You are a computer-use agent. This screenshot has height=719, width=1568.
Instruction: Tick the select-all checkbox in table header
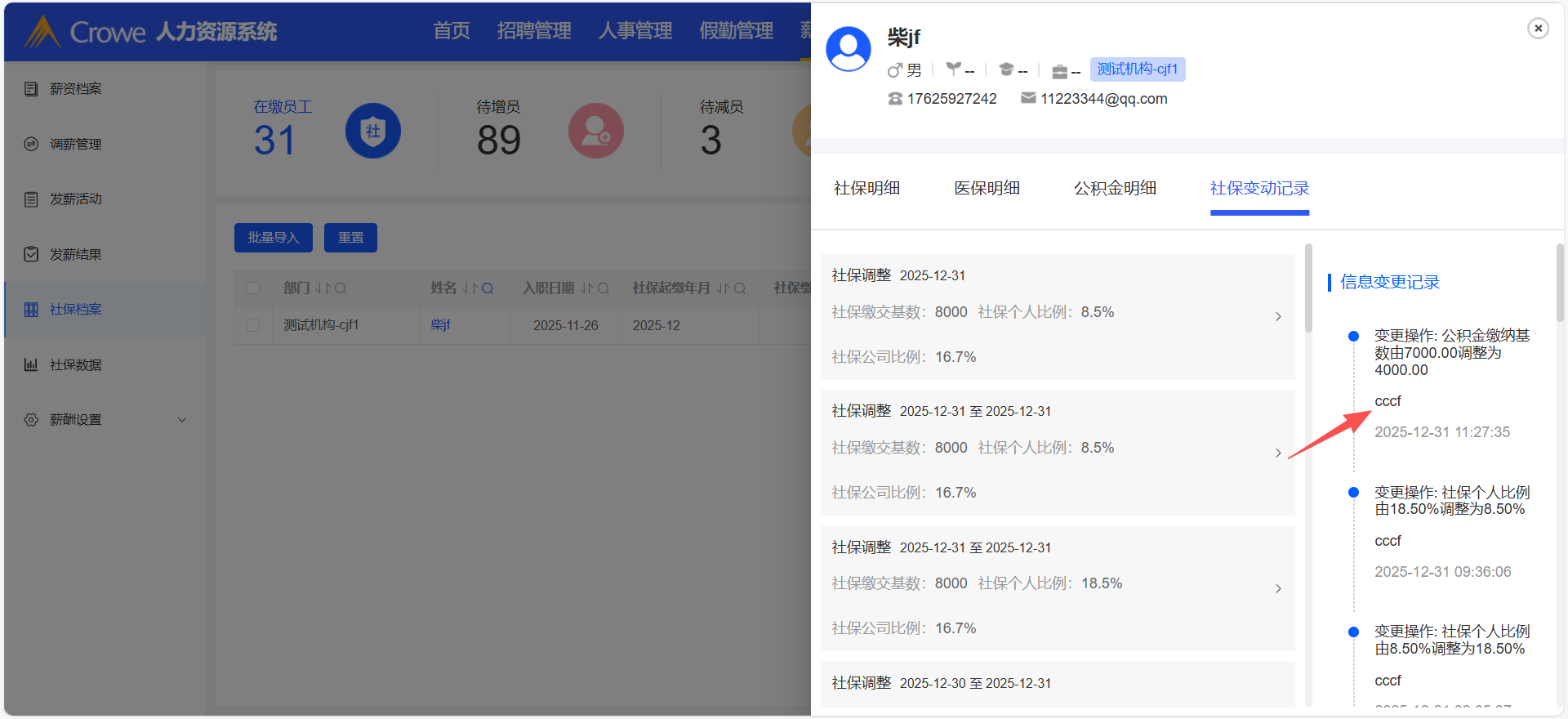pyautogui.click(x=253, y=288)
